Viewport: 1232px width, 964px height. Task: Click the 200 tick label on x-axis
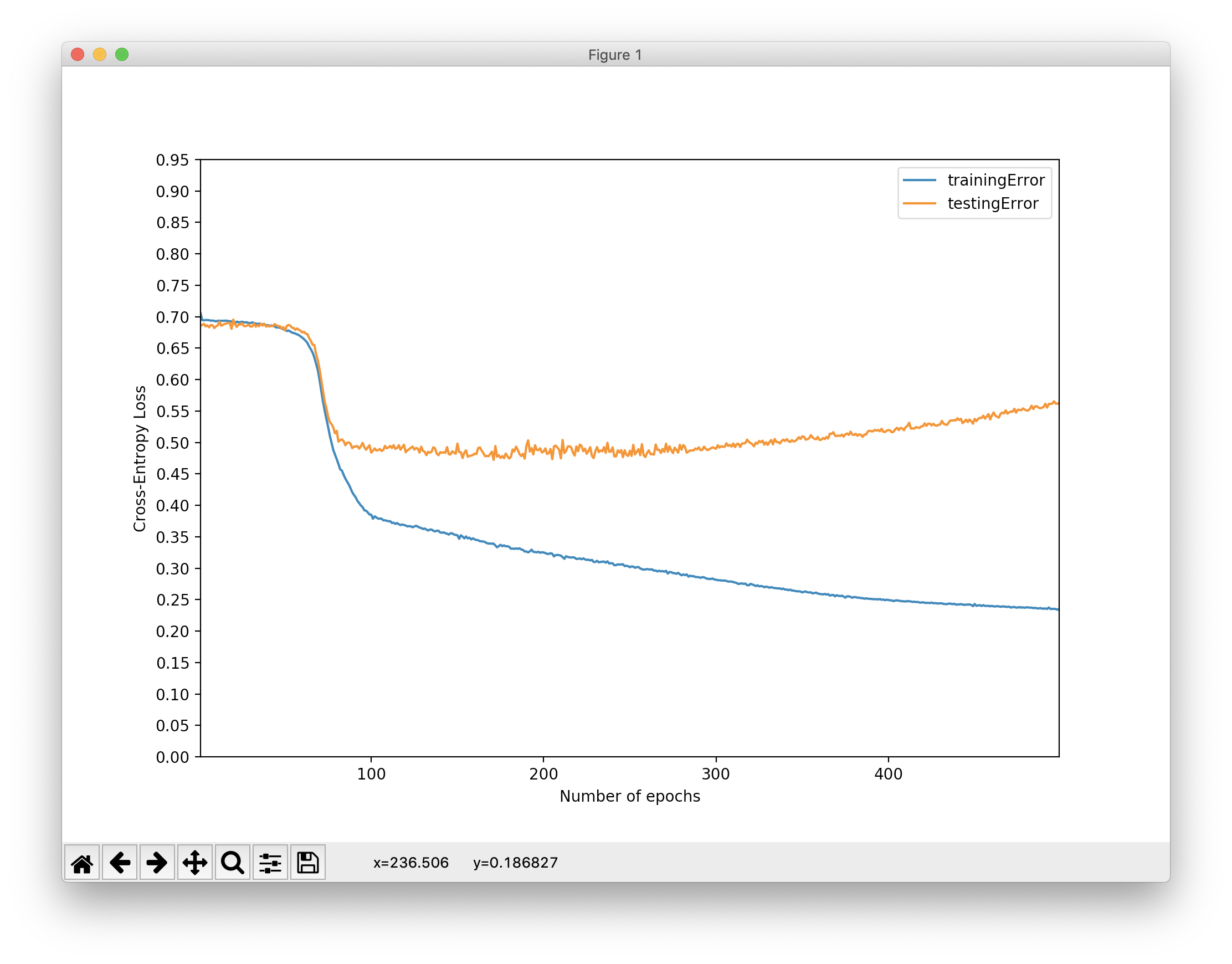pyautogui.click(x=543, y=774)
